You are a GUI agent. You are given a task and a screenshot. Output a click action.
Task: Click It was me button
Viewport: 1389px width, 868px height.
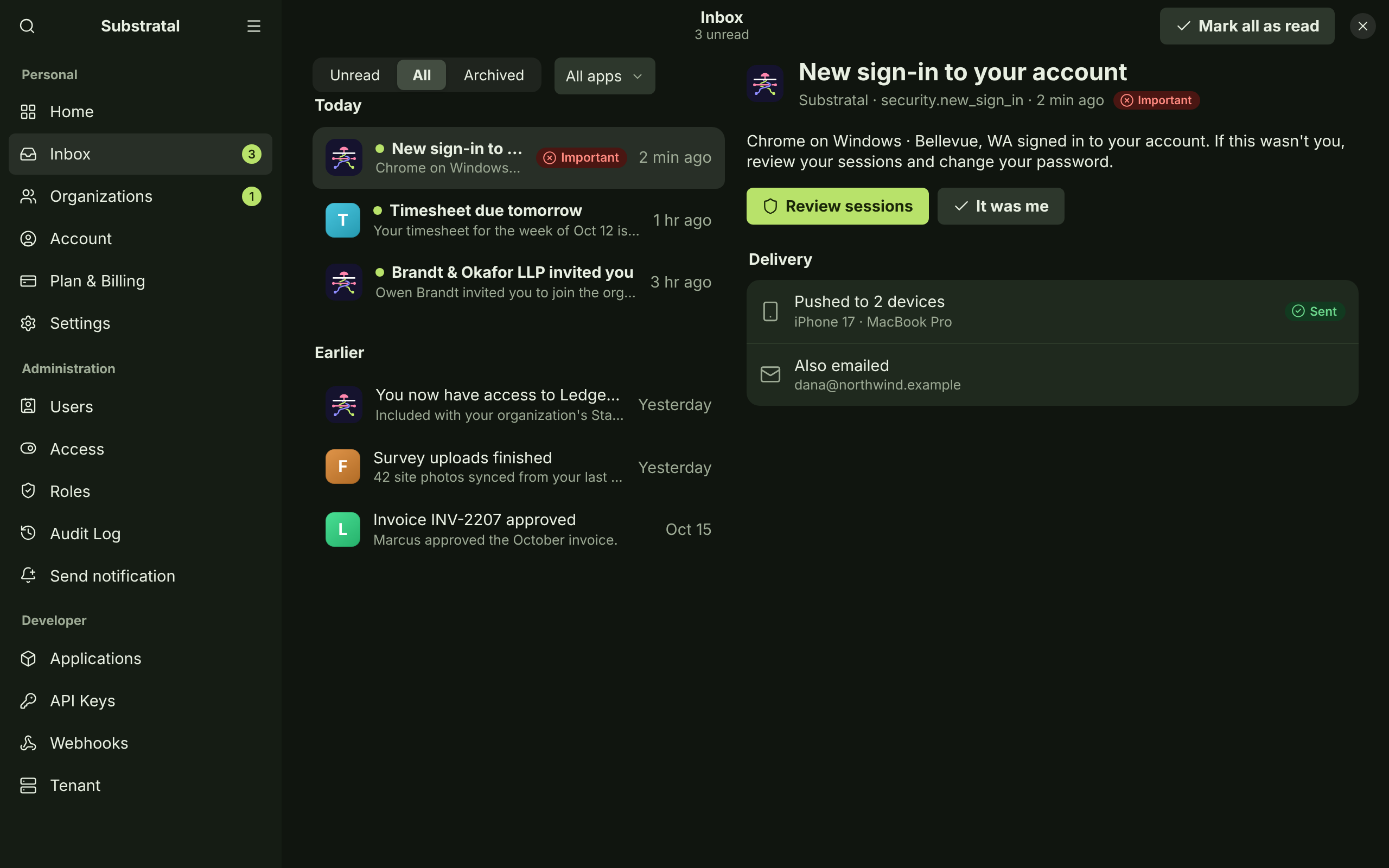[1001, 206]
